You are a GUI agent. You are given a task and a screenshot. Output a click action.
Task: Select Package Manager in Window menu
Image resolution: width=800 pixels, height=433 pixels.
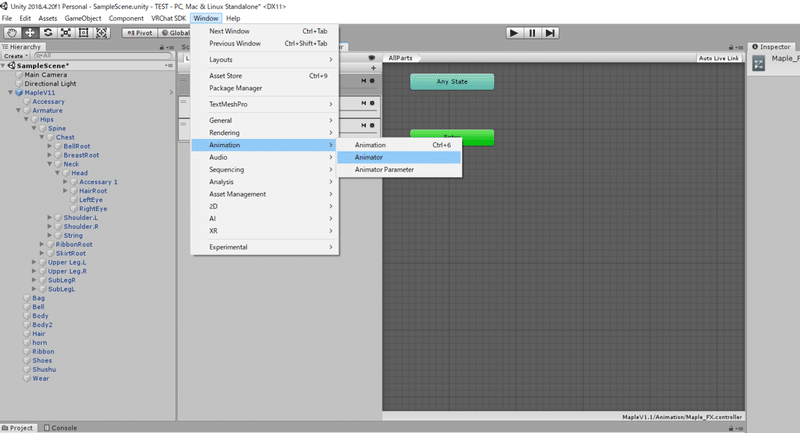coord(265,88)
